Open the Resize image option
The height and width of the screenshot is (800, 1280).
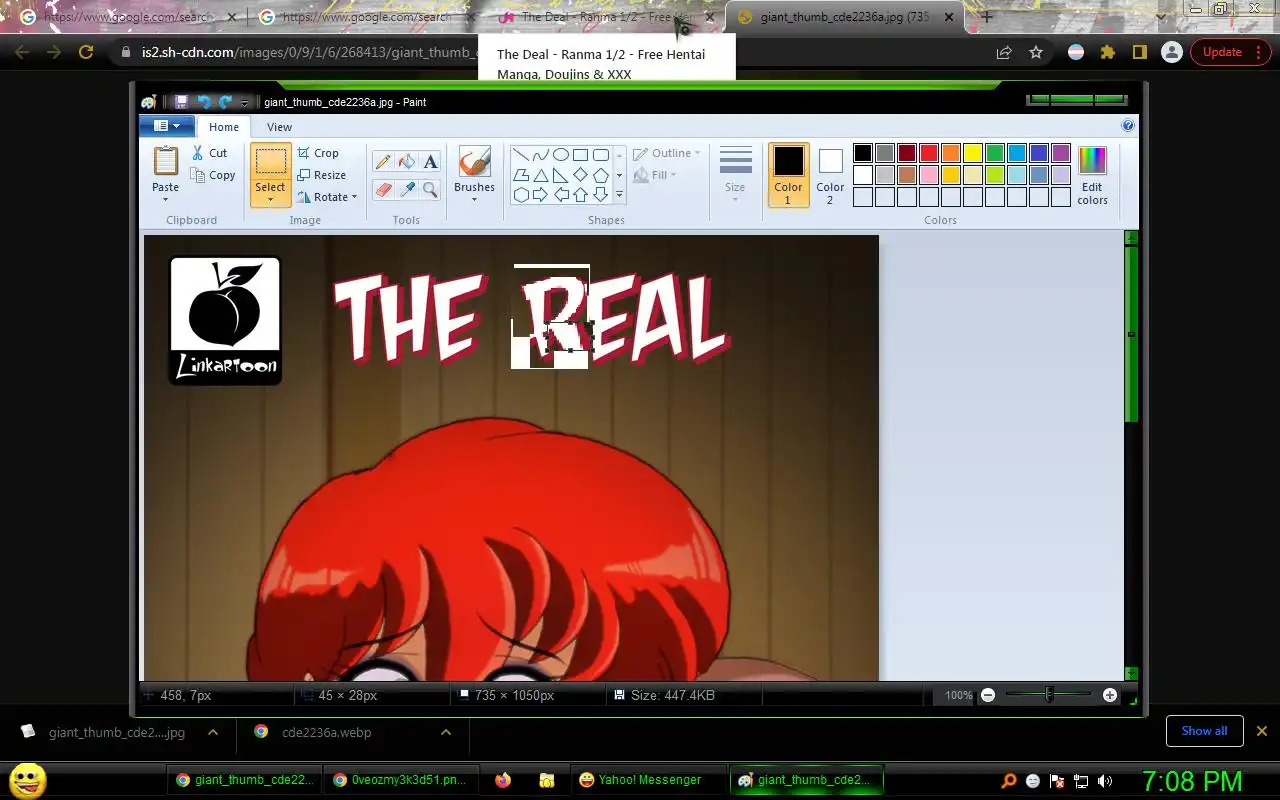point(321,175)
